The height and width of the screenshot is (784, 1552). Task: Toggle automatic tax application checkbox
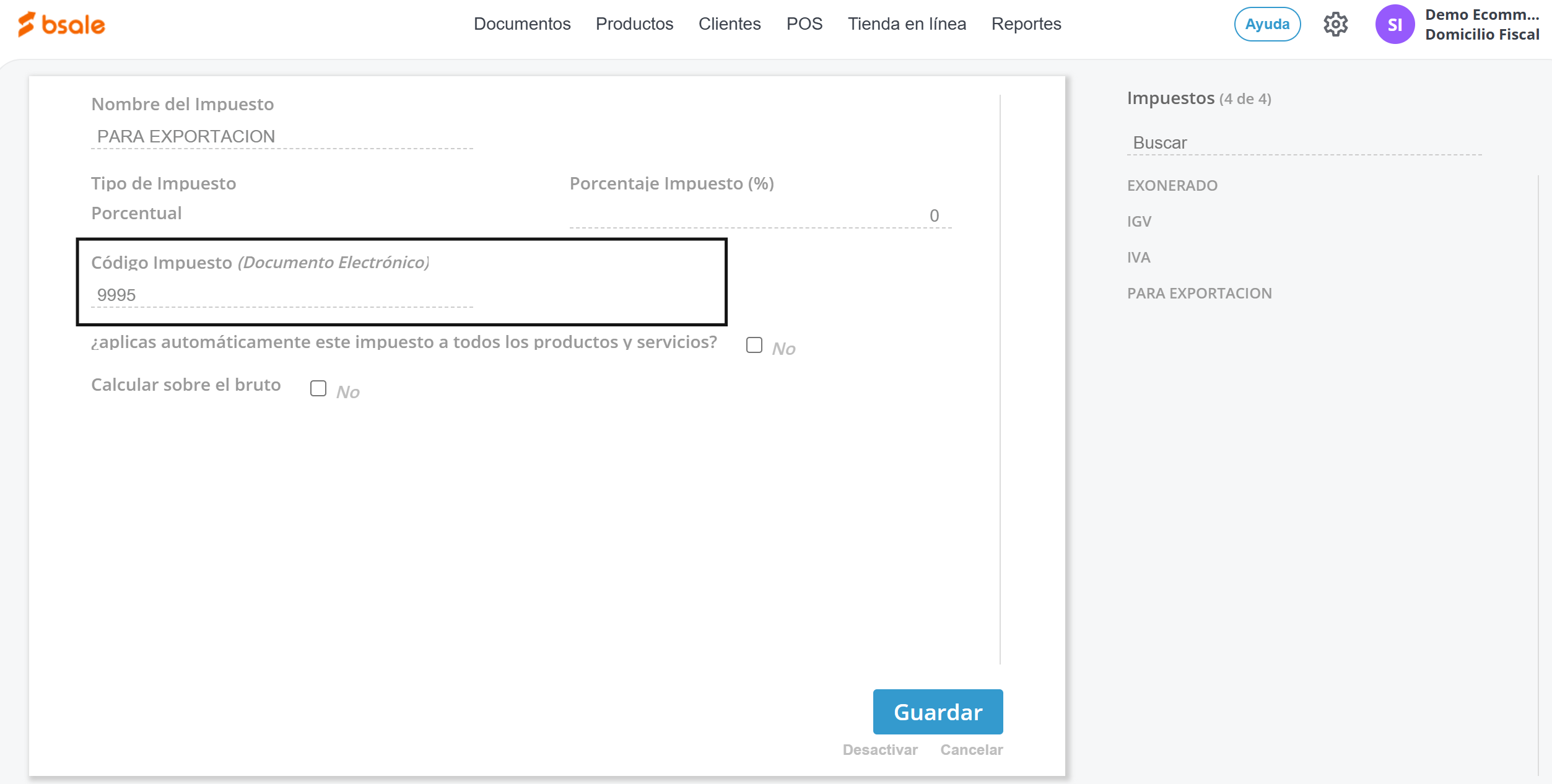click(x=754, y=345)
